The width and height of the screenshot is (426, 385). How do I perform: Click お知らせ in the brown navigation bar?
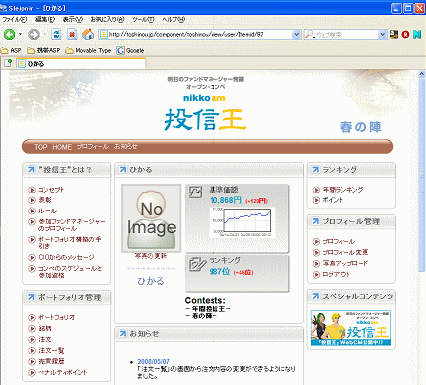coord(126,147)
